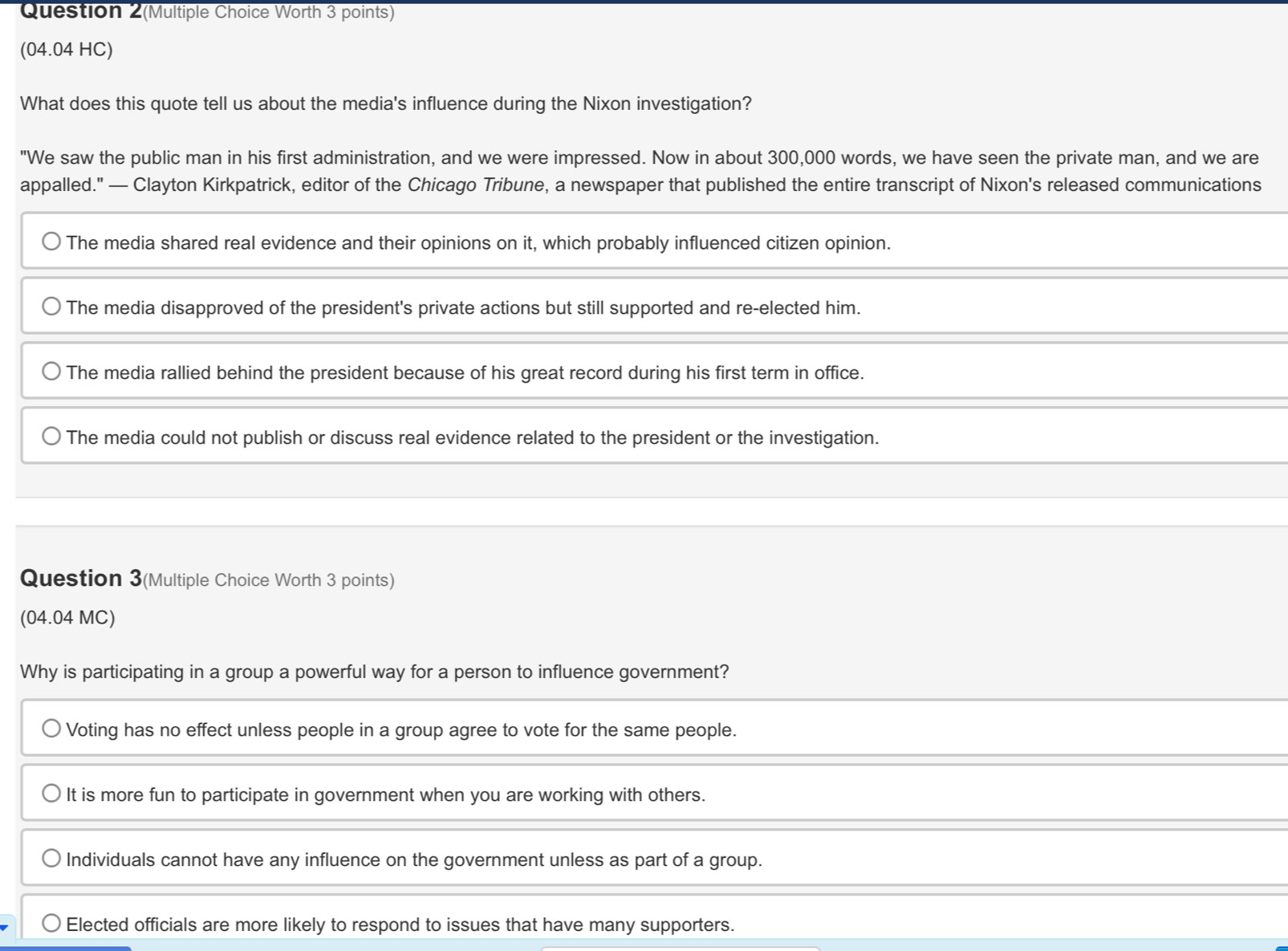Select 'The media shared real evidence' radio button
This screenshot has width=1288, height=951.
(x=51, y=242)
